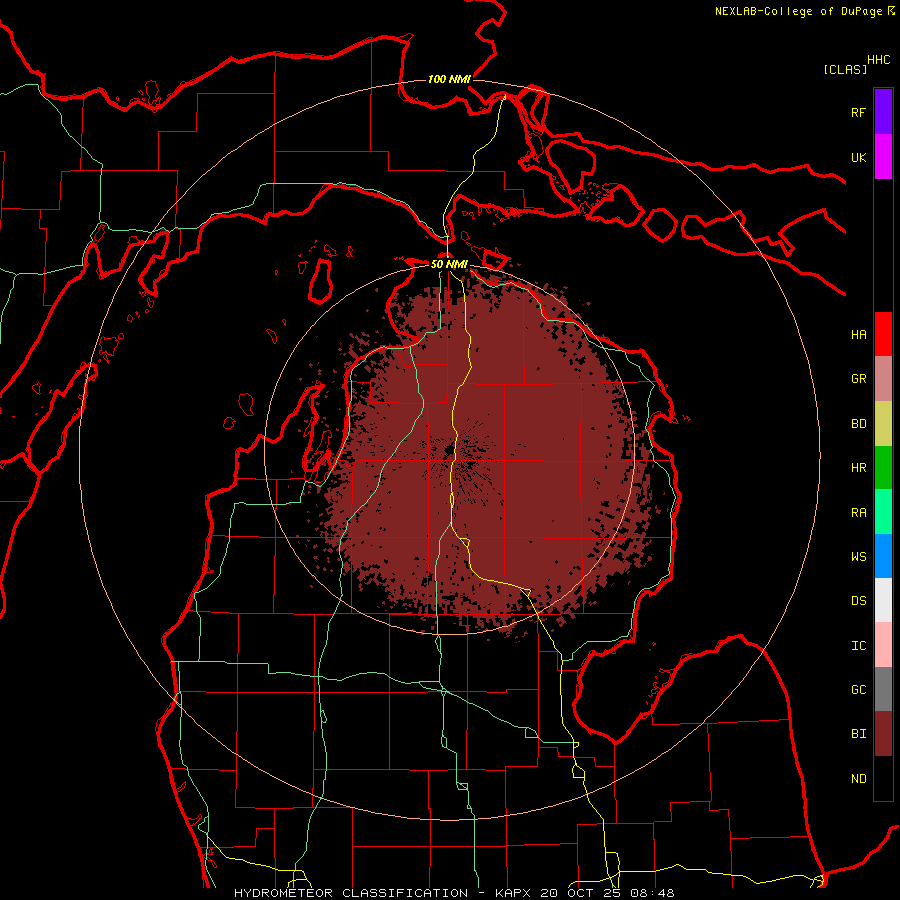Image resolution: width=900 pixels, height=900 pixels.
Task: Select the BD yellow legend swatch
Action: [883, 424]
